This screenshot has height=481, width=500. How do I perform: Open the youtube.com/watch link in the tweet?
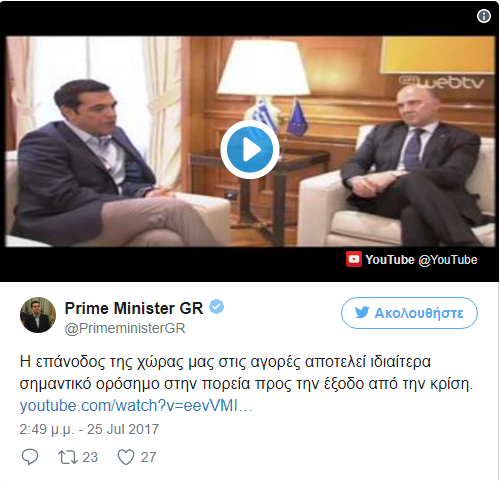[x=136, y=406]
